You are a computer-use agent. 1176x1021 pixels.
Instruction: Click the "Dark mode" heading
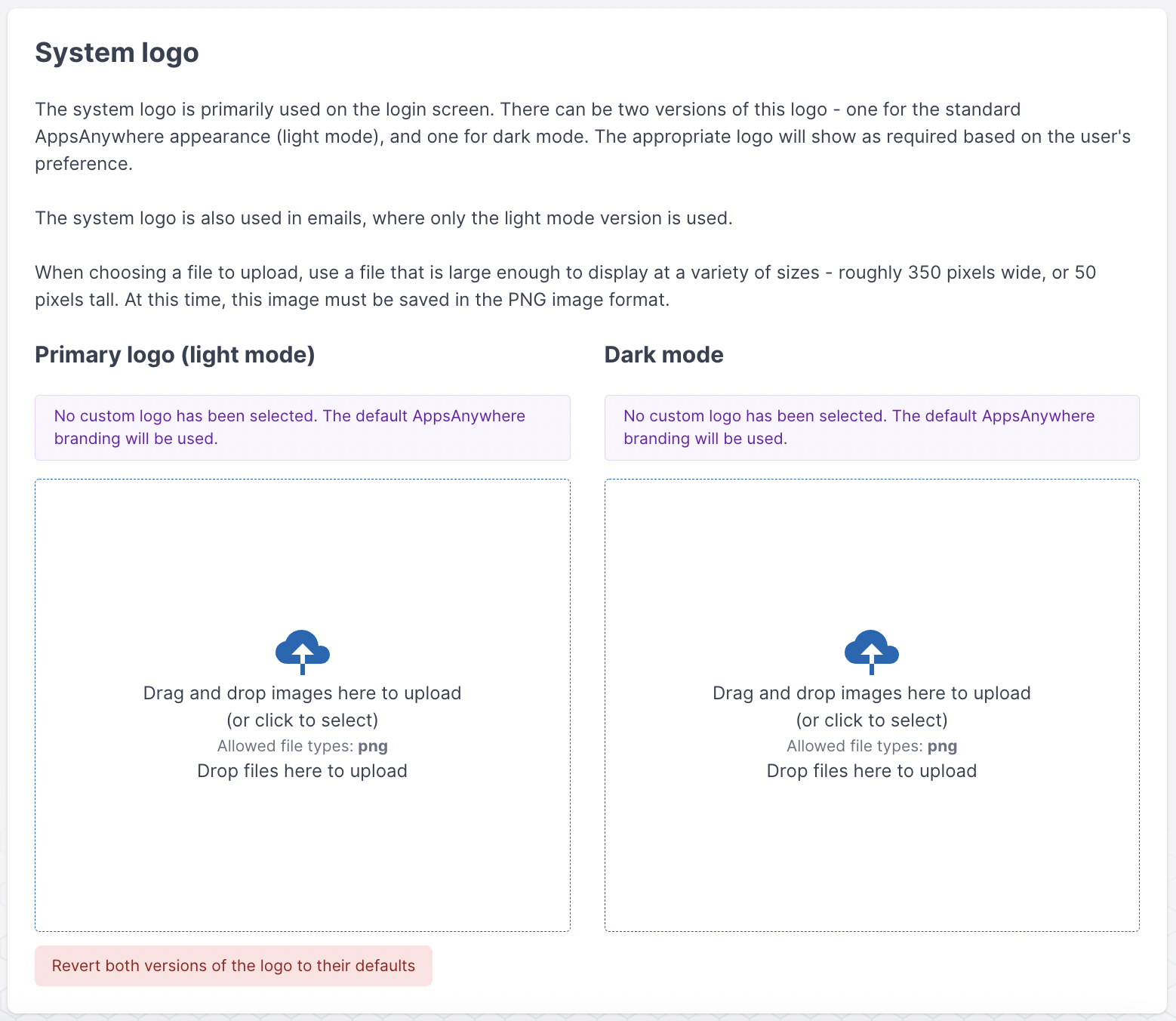click(663, 355)
